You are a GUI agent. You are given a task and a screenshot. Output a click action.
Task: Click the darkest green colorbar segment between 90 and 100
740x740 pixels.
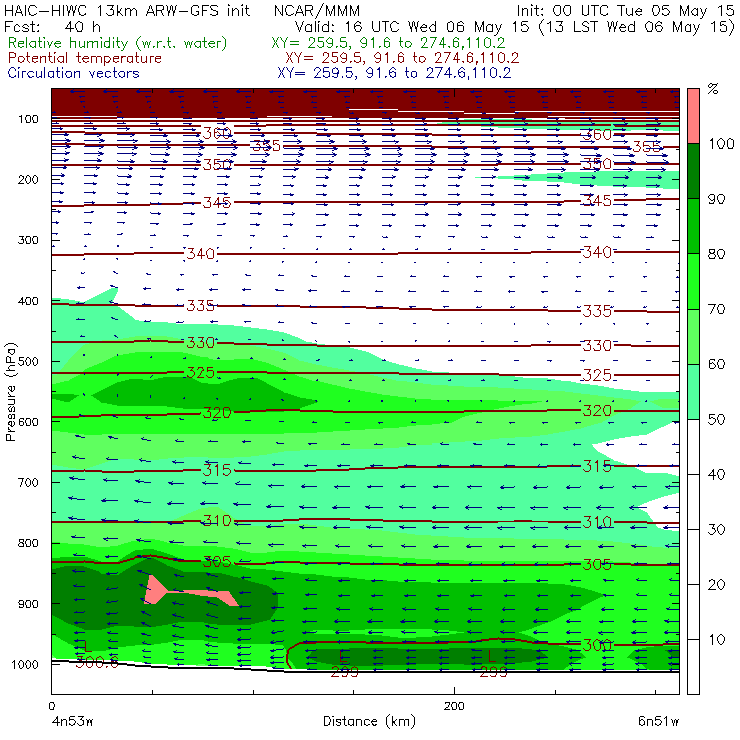click(x=693, y=171)
